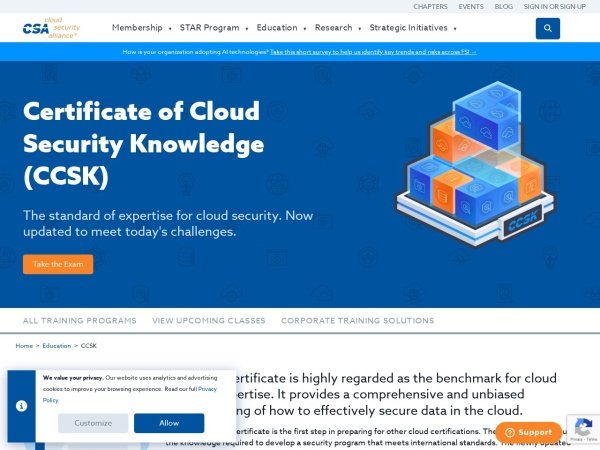Expand the Membership menu

pyautogui.click(x=141, y=28)
